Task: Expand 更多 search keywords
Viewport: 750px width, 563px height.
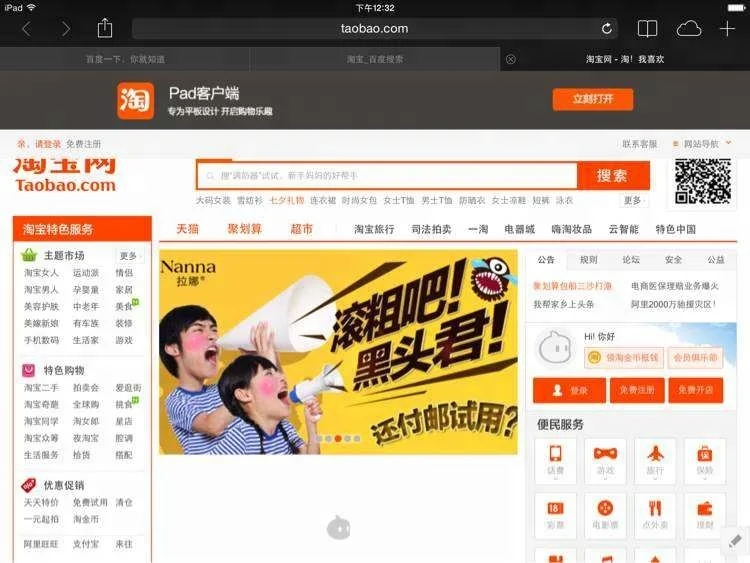Action: 632,200
